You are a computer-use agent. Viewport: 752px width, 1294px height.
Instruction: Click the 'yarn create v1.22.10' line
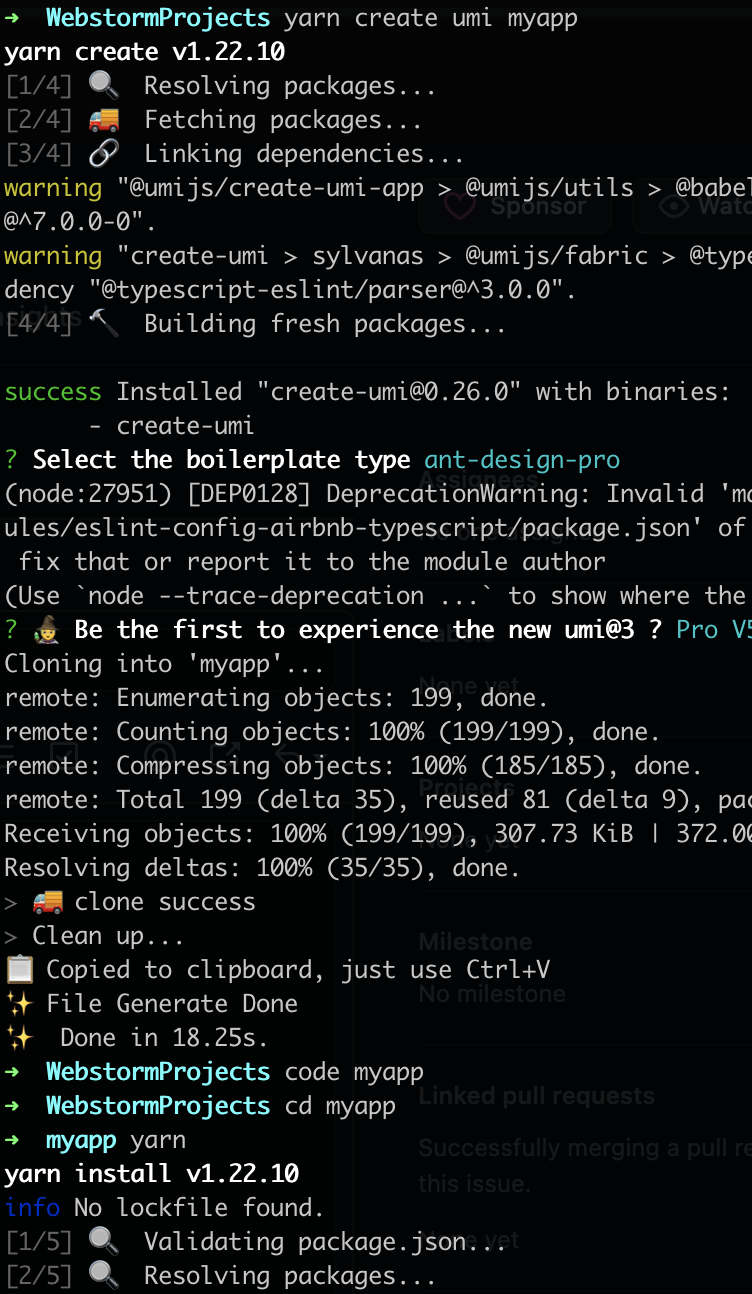(x=145, y=52)
